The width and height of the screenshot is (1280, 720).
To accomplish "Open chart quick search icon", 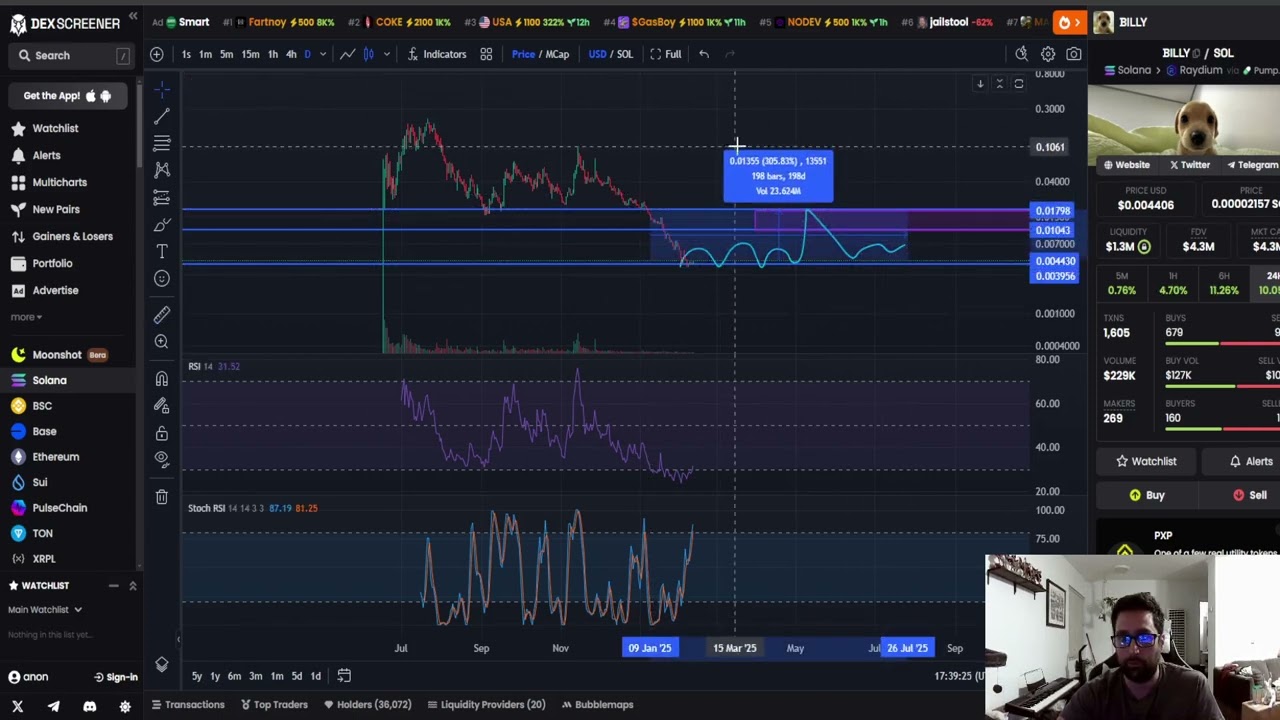I will pos(1021,54).
